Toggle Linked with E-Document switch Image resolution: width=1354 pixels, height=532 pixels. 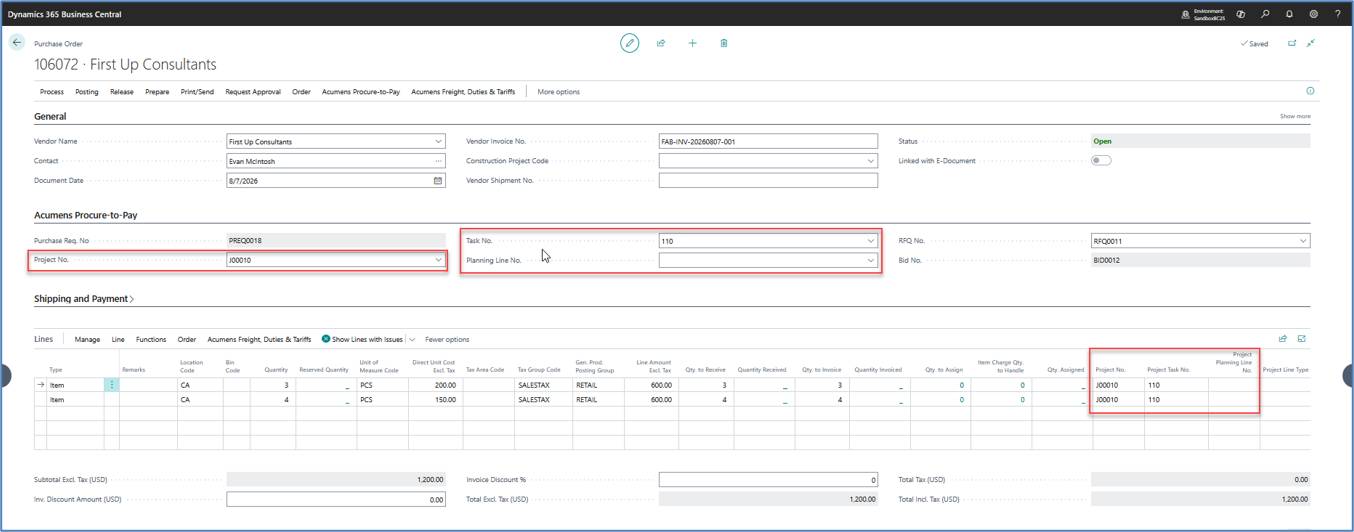coord(1101,160)
